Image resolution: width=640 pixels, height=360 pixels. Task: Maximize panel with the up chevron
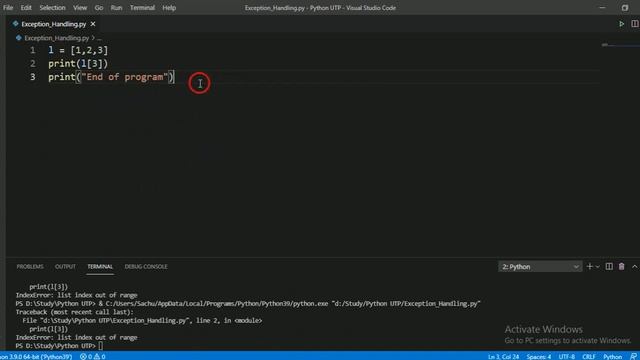[635, 267]
